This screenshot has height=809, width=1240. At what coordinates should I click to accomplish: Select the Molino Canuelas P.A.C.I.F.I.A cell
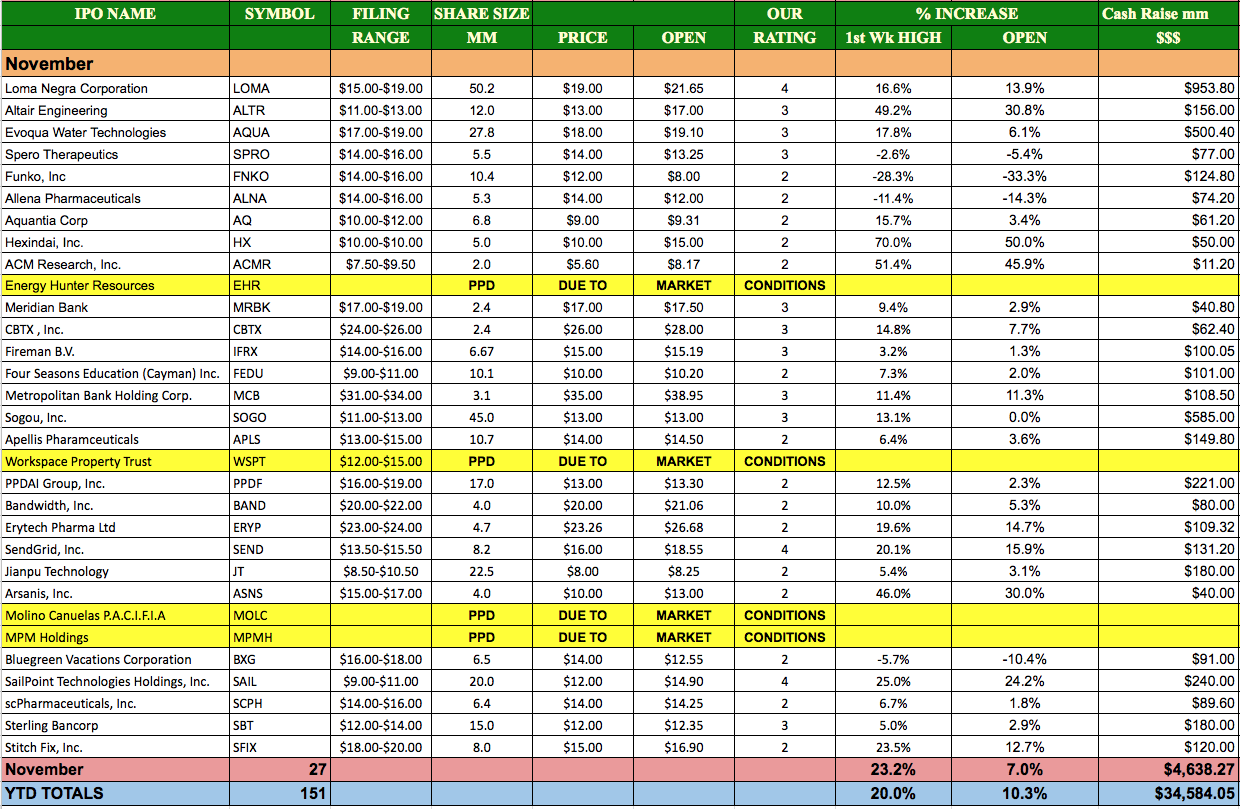coord(115,616)
